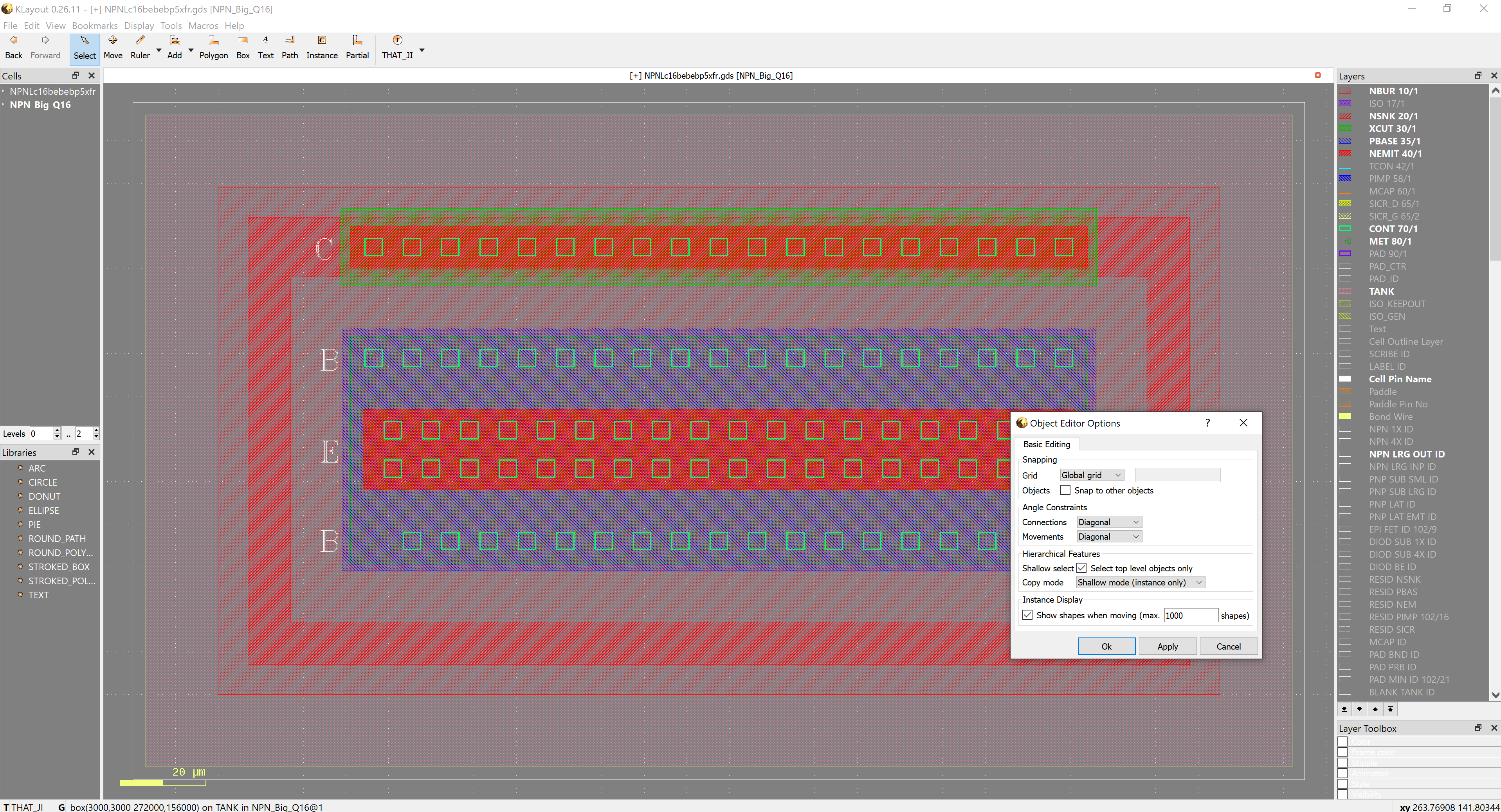
Task: Click the max shapes input field
Action: (1190, 616)
